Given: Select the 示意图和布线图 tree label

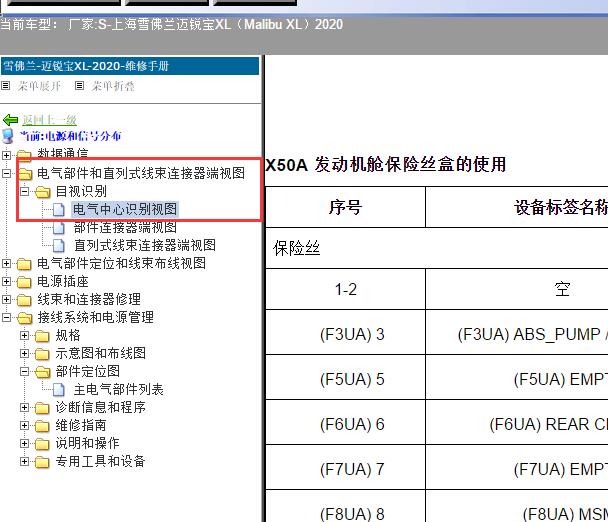Looking at the screenshot, I should [101, 353].
